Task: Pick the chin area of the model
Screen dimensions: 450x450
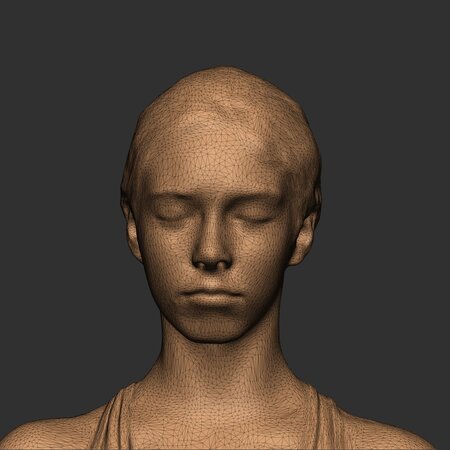Action: point(213,328)
